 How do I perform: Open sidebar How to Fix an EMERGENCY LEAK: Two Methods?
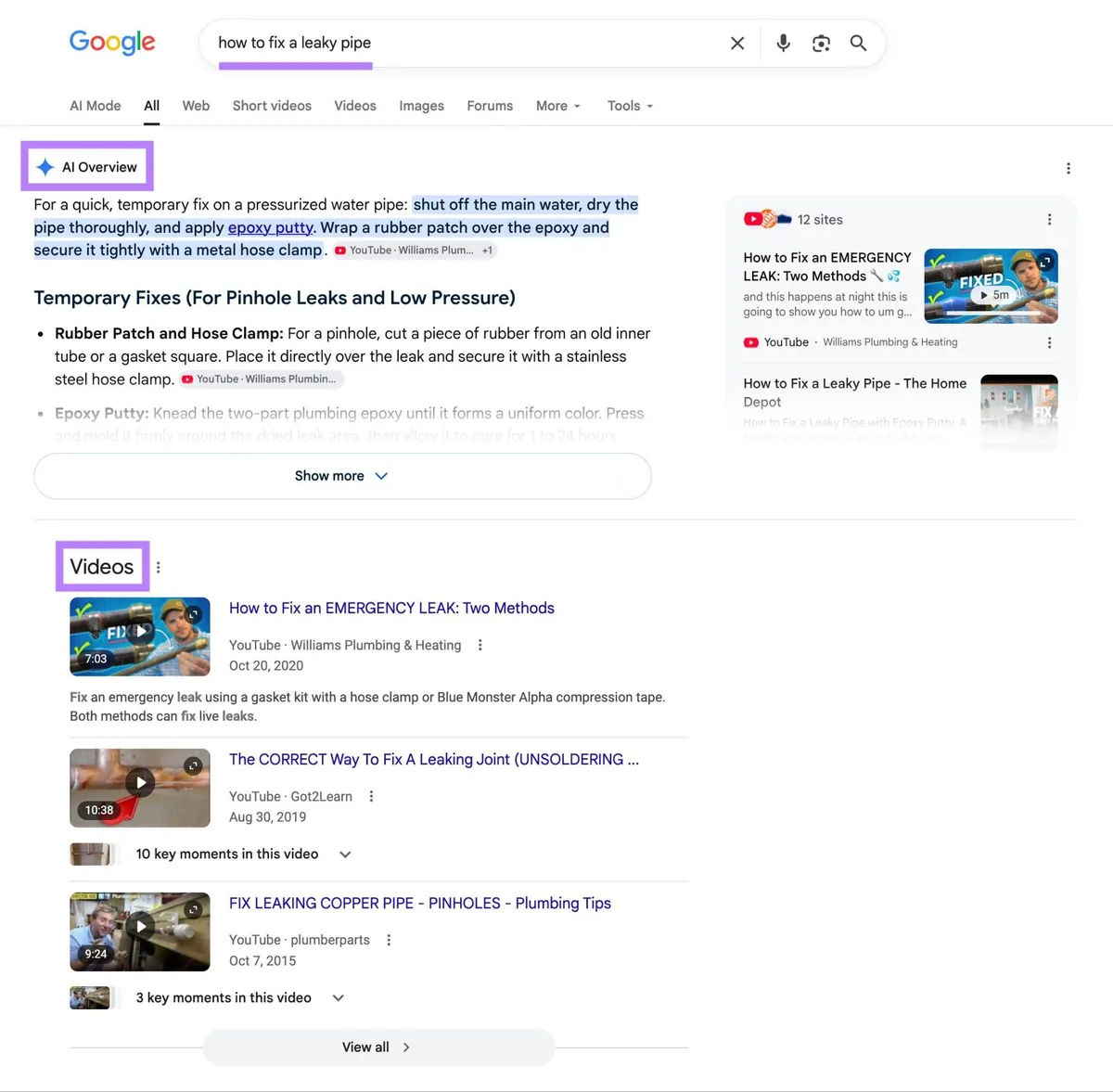point(827,267)
